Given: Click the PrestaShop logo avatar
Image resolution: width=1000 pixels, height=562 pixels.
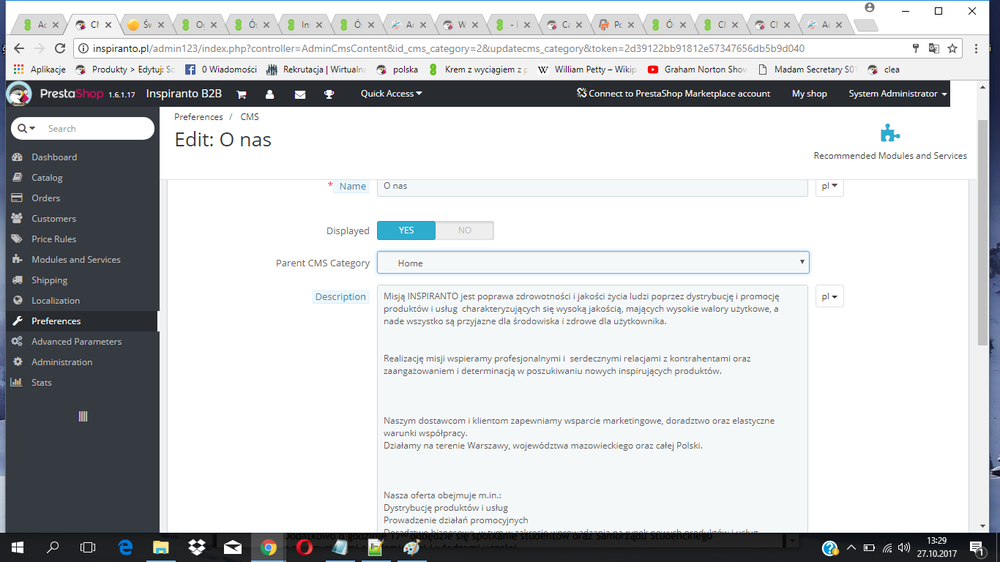Looking at the screenshot, I should 19,94.
